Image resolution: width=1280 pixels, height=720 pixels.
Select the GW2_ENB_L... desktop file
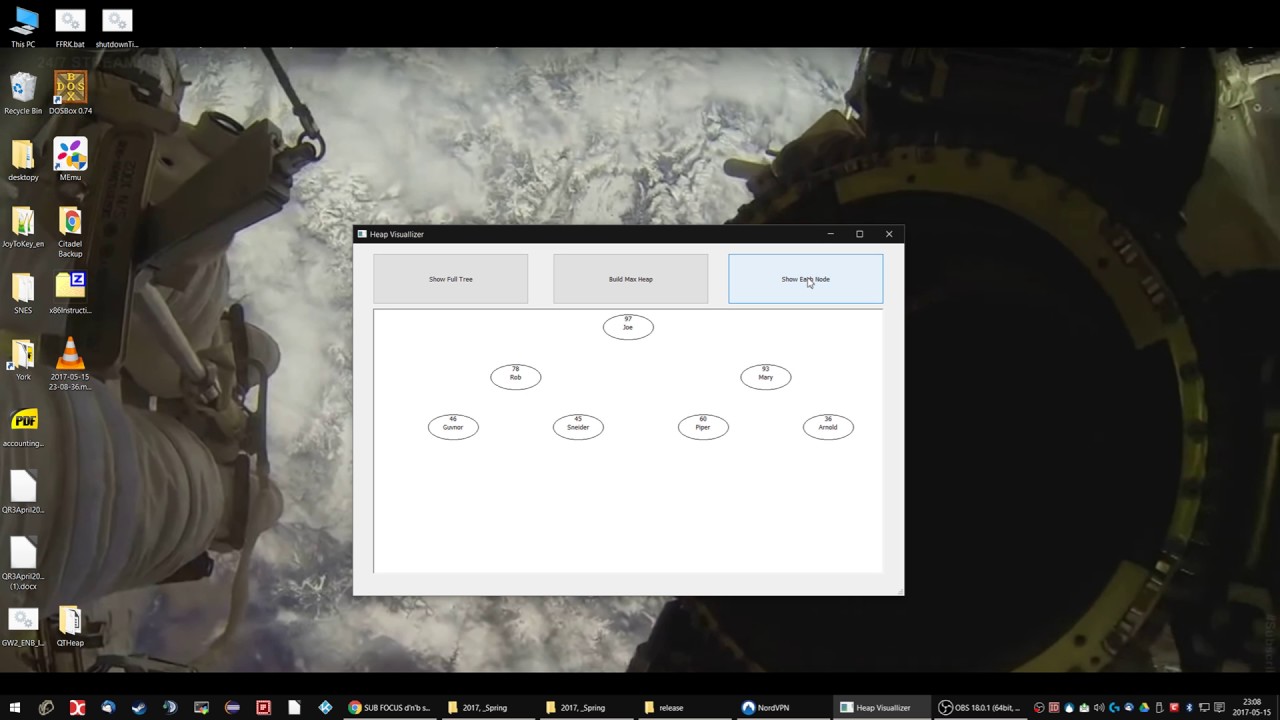point(23,625)
